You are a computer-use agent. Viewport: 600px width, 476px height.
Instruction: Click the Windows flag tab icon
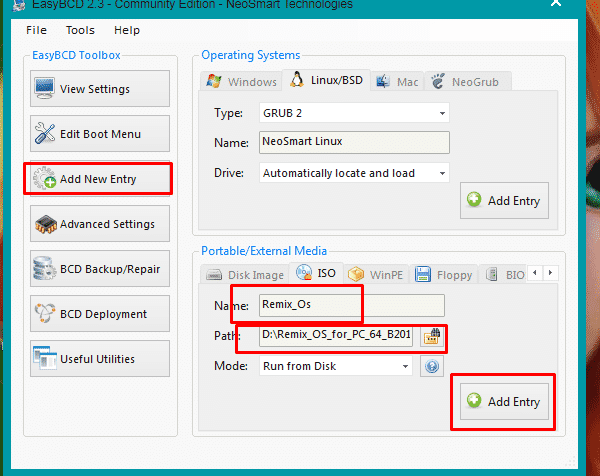(214, 82)
